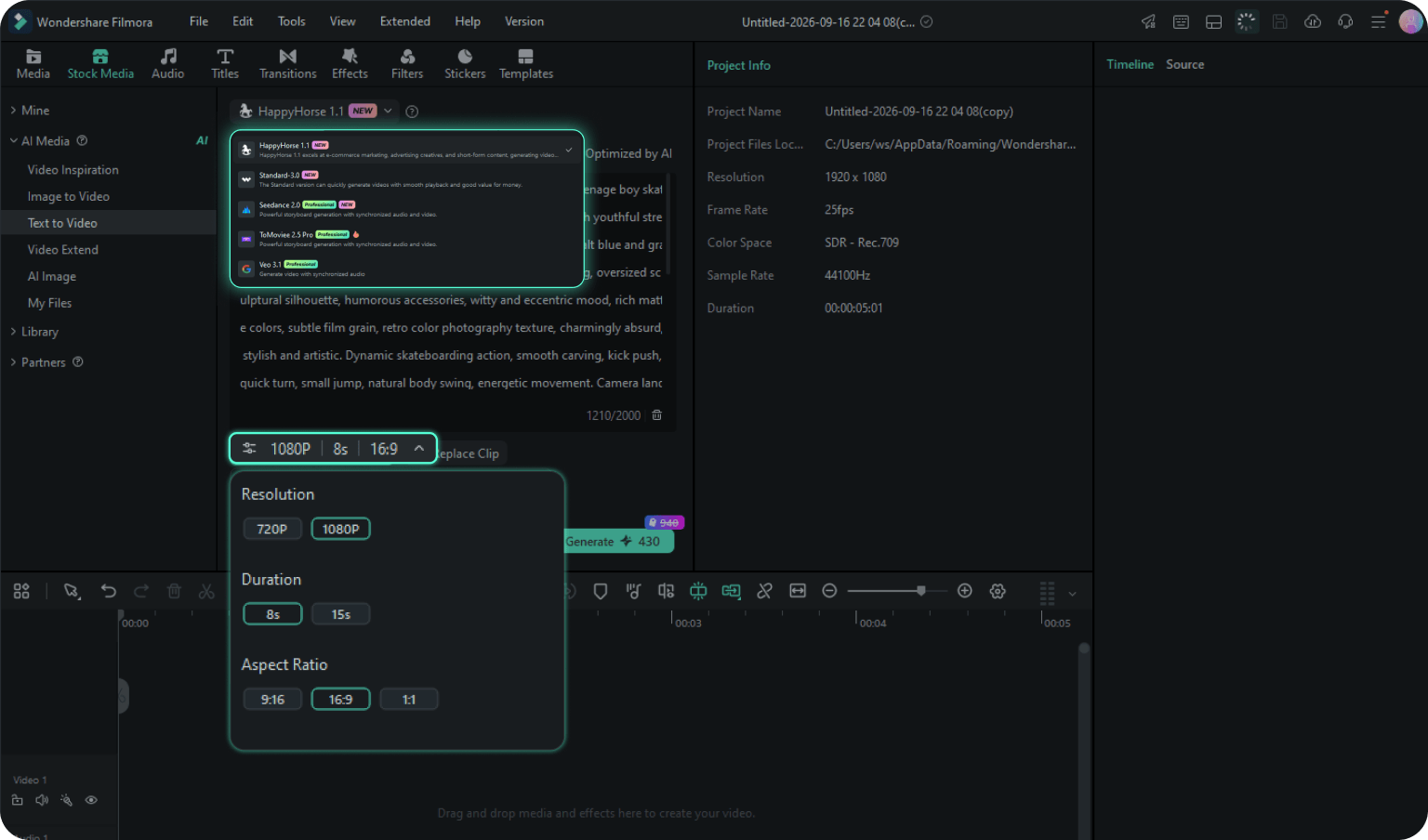The image size is (1428, 840).
Task: Open the Audio library icon
Action: pos(168,57)
